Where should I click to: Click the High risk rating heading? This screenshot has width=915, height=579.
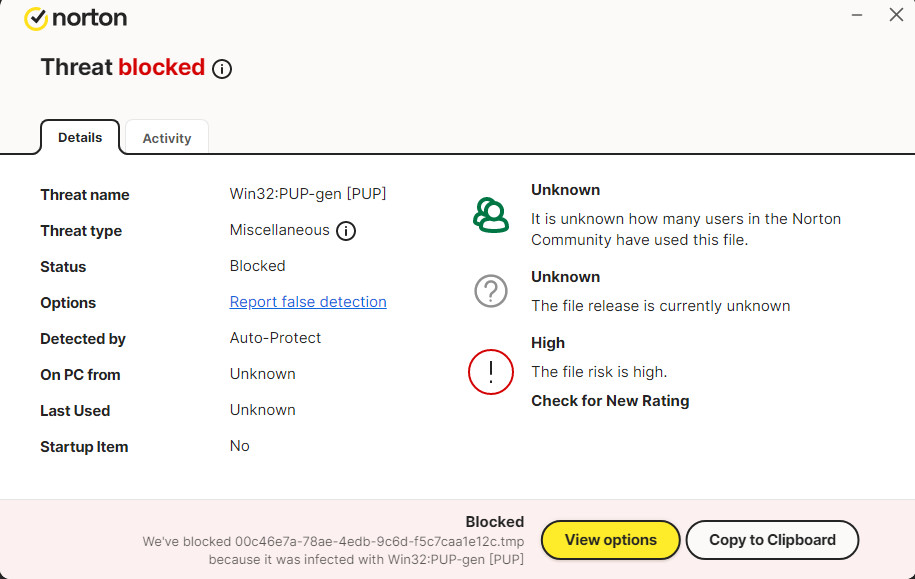548,343
